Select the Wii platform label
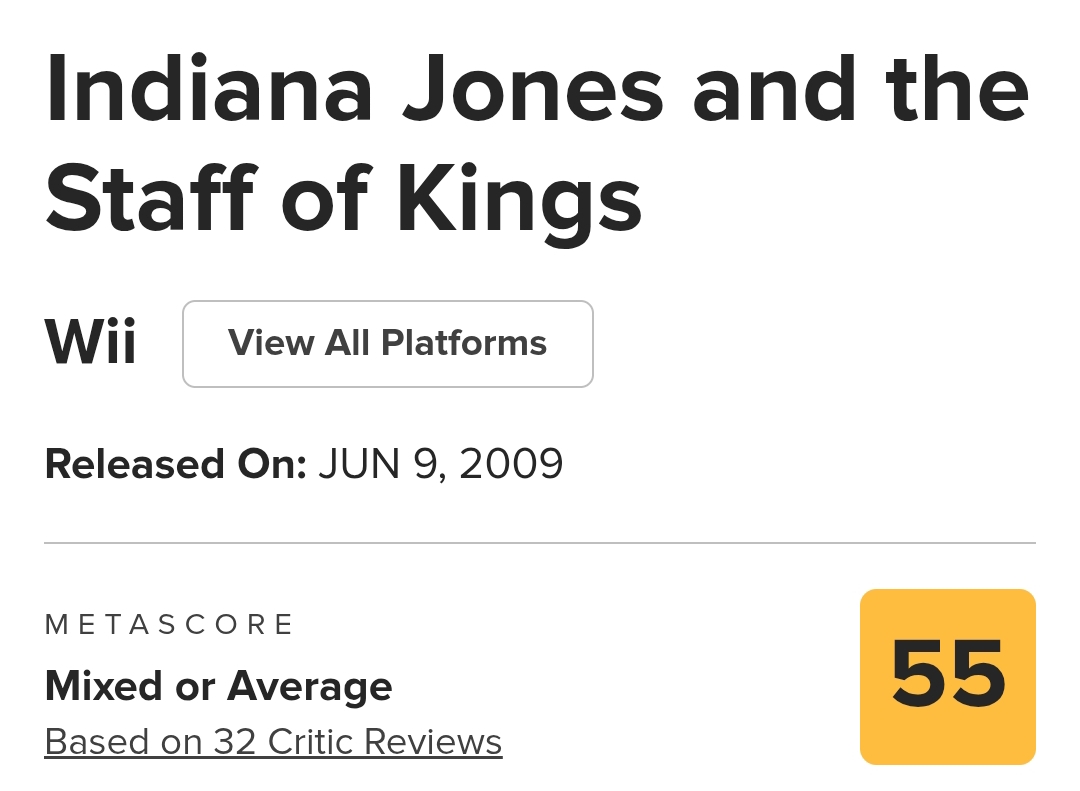This screenshot has height=791, width=1080. click(91, 343)
